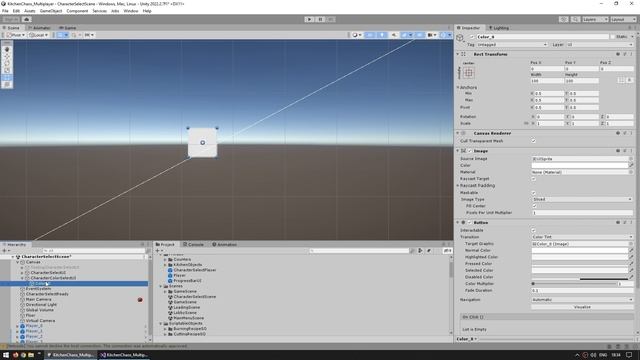640x360 pixels.
Task: Select the combined Transform tool
Action: 7,84
